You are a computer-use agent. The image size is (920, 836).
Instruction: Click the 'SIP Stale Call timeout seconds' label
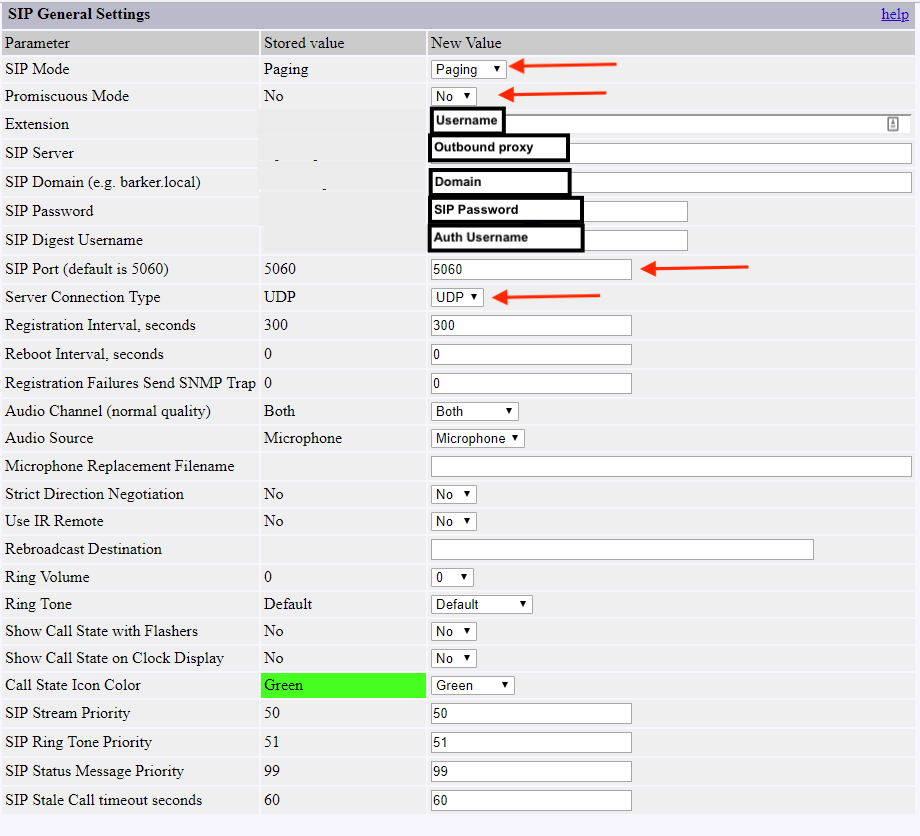tap(103, 800)
